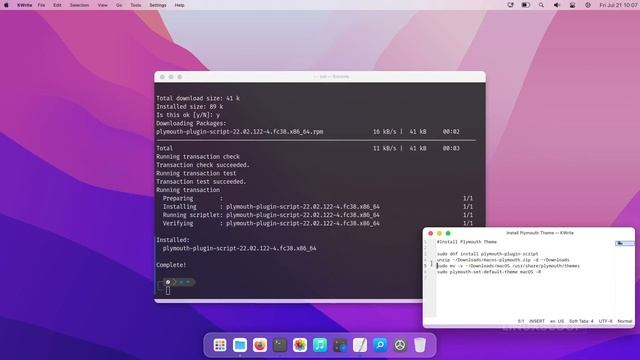Open the photos app in the dock
Image resolution: width=640 pixels, height=360 pixels.
coord(300,345)
